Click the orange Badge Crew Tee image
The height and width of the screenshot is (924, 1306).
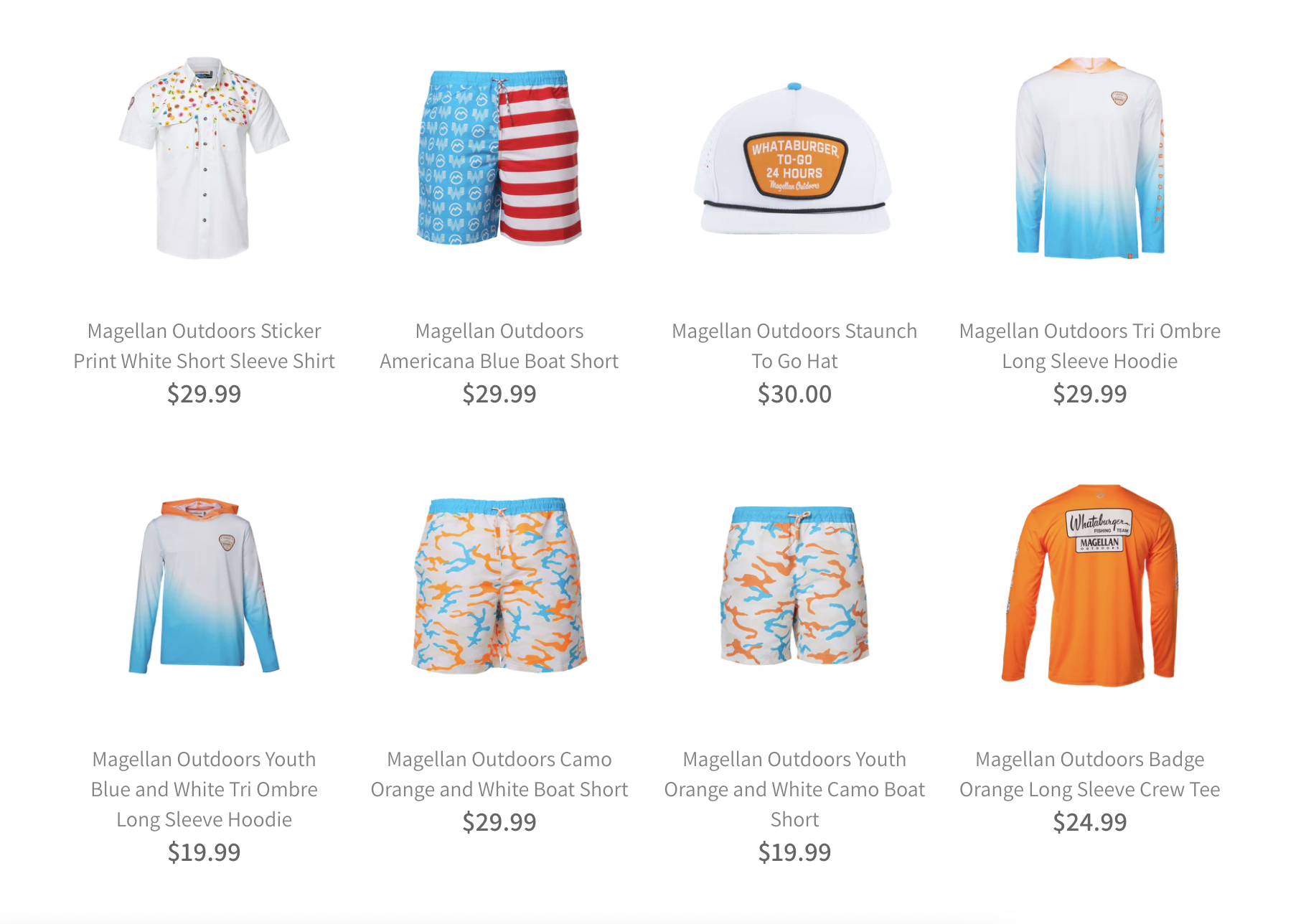(x=1089, y=585)
